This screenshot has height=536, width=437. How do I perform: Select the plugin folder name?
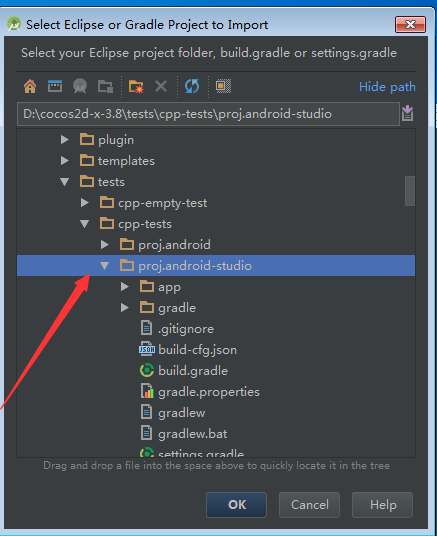[116, 140]
